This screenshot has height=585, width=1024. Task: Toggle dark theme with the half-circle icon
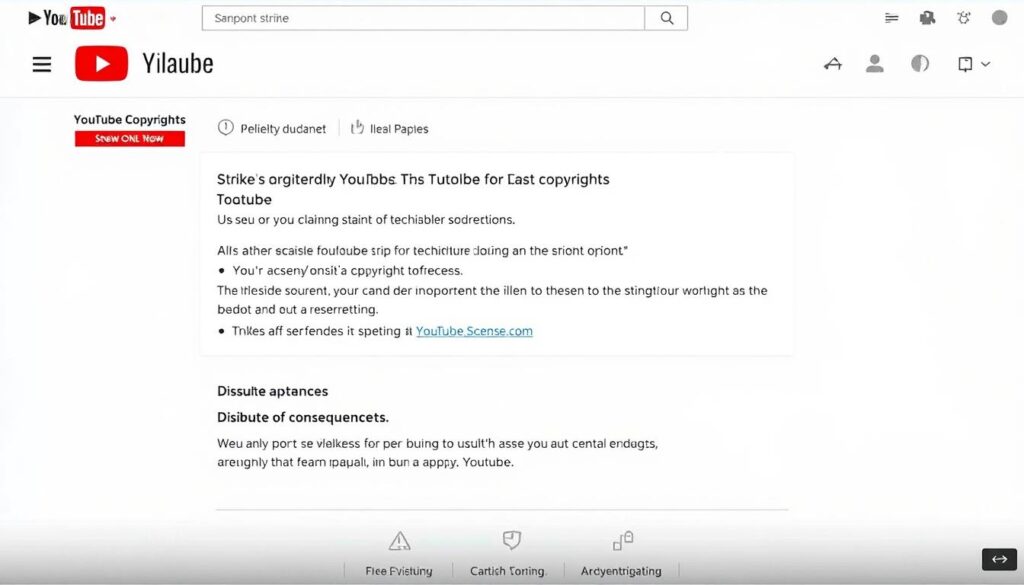click(919, 63)
